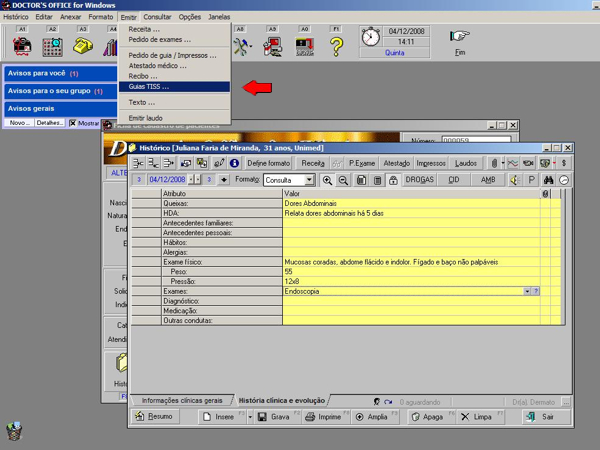Open the Formato dropdown showing Consulta
The width and height of the screenshot is (600, 450).
[309, 180]
